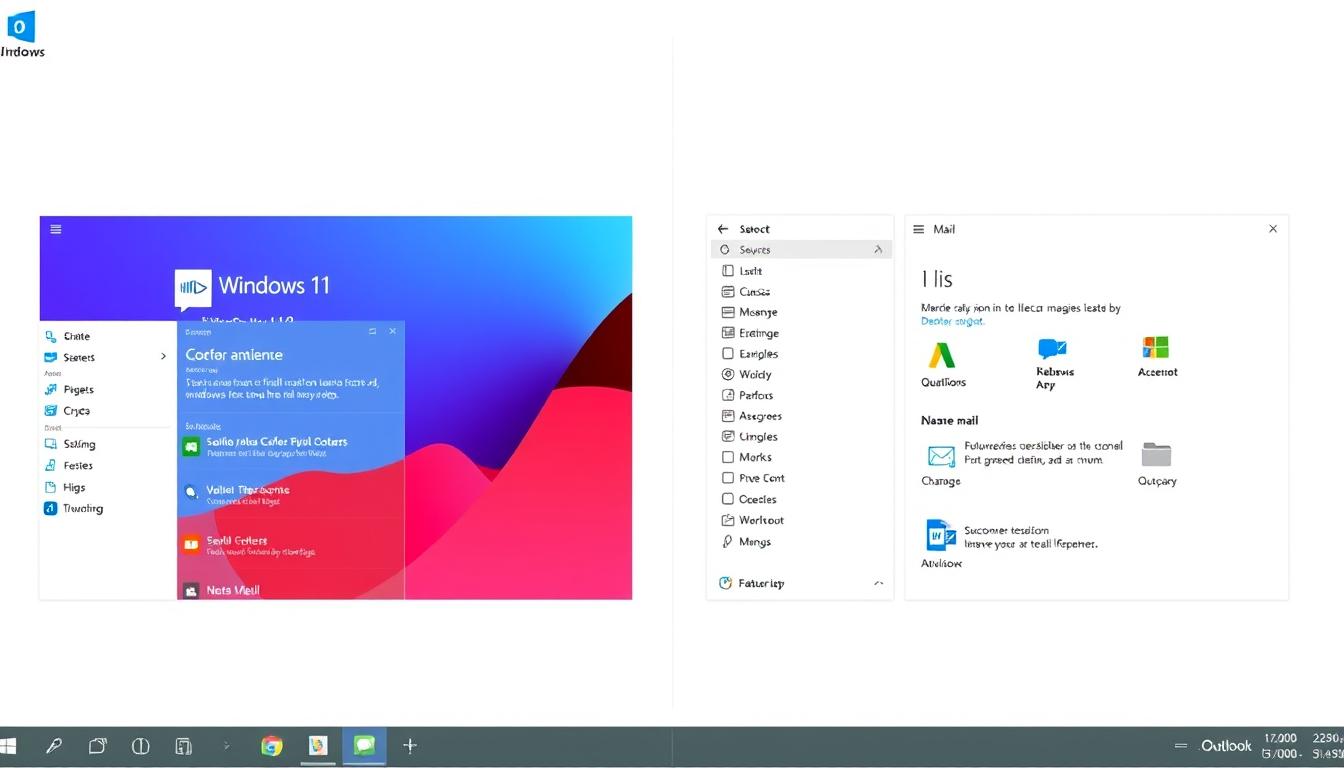Expand the Faturiep section chevron
This screenshot has width=1344, height=768.
tap(879, 583)
